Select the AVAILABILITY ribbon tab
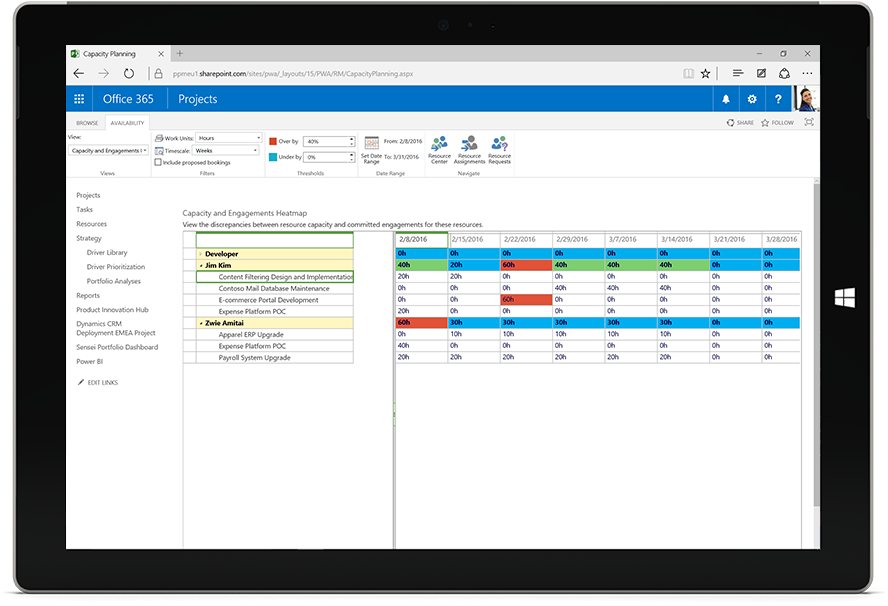 tap(127, 123)
